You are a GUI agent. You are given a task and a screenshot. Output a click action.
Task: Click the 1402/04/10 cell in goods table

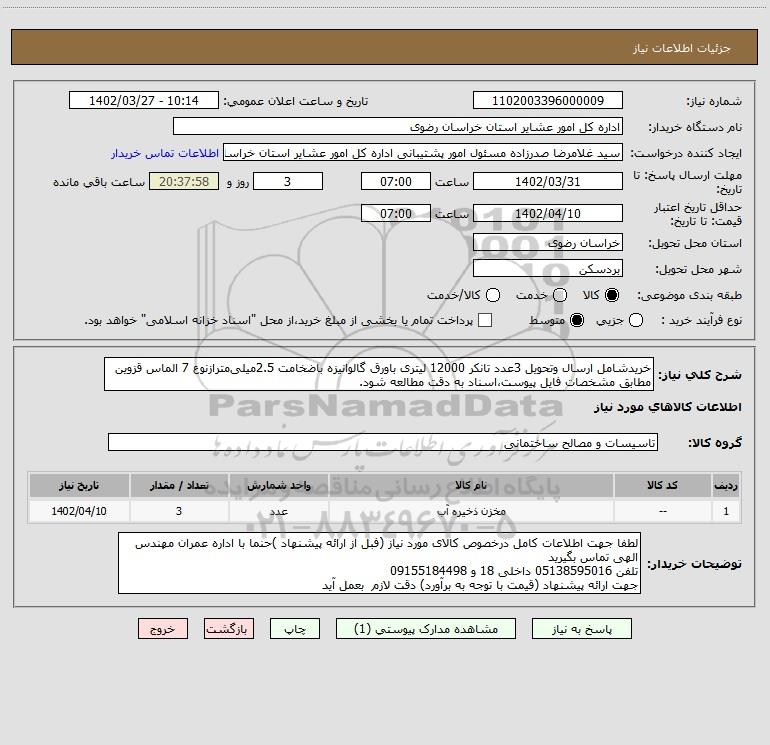pos(79,511)
